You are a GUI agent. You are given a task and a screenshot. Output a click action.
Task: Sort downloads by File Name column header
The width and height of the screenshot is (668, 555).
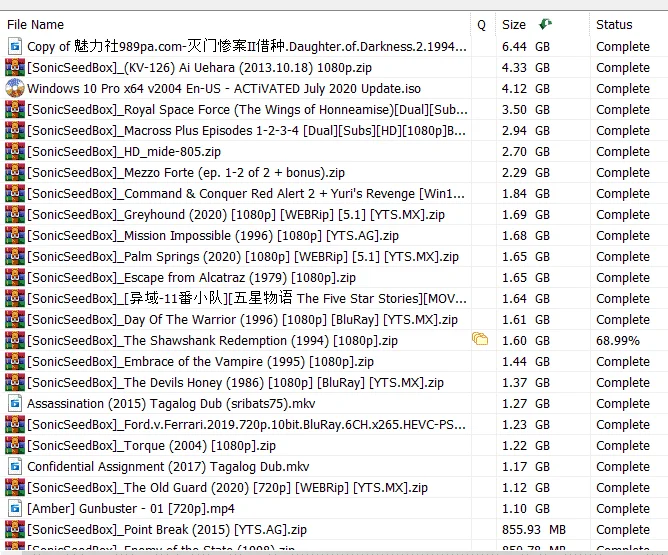click(35, 25)
